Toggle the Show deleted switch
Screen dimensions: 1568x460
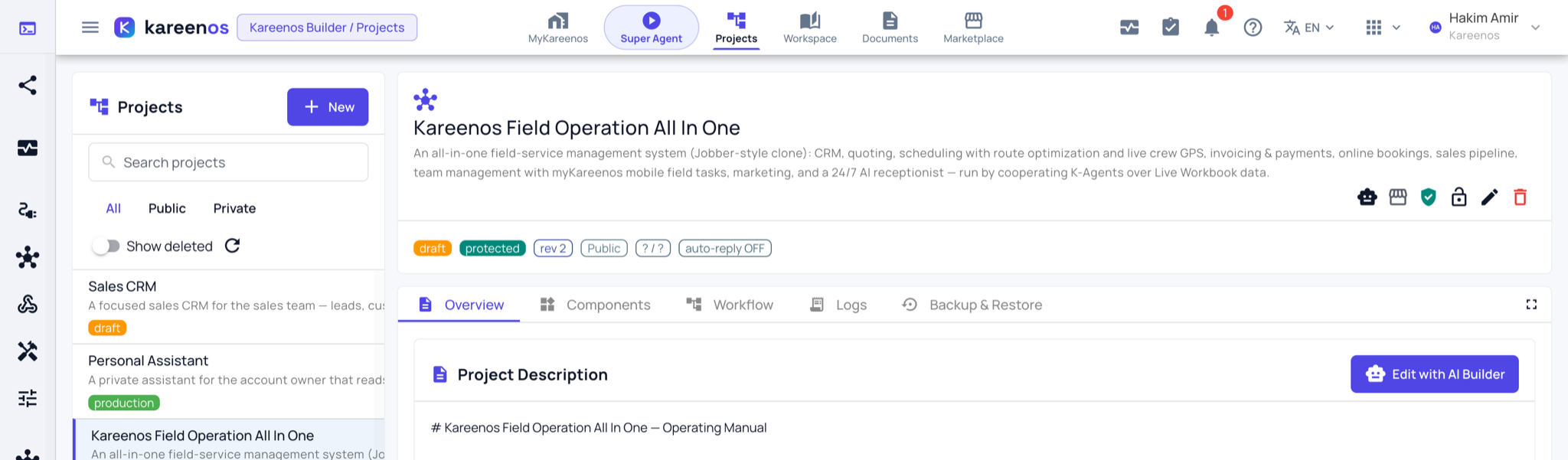point(106,246)
